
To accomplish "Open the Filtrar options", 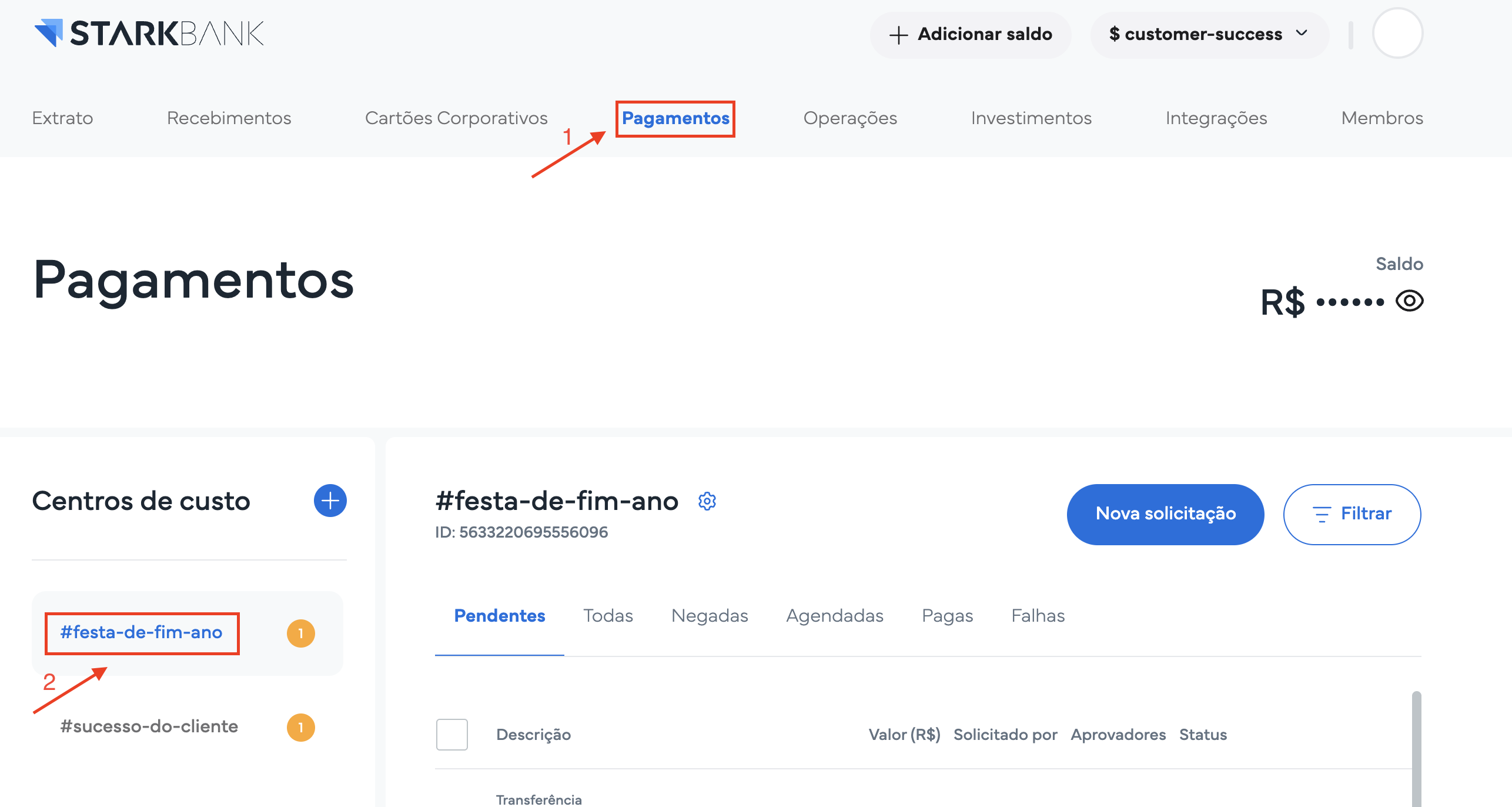I will pos(1352,514).
